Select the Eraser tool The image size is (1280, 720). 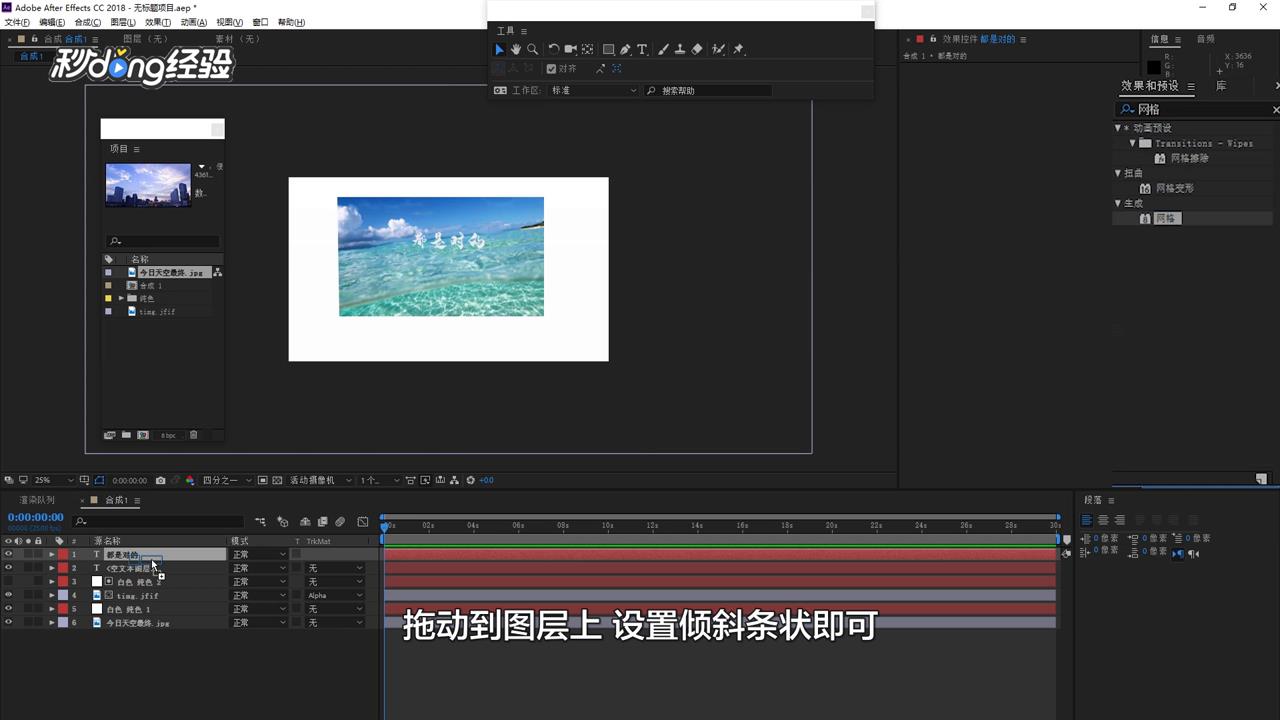point(697,49)
